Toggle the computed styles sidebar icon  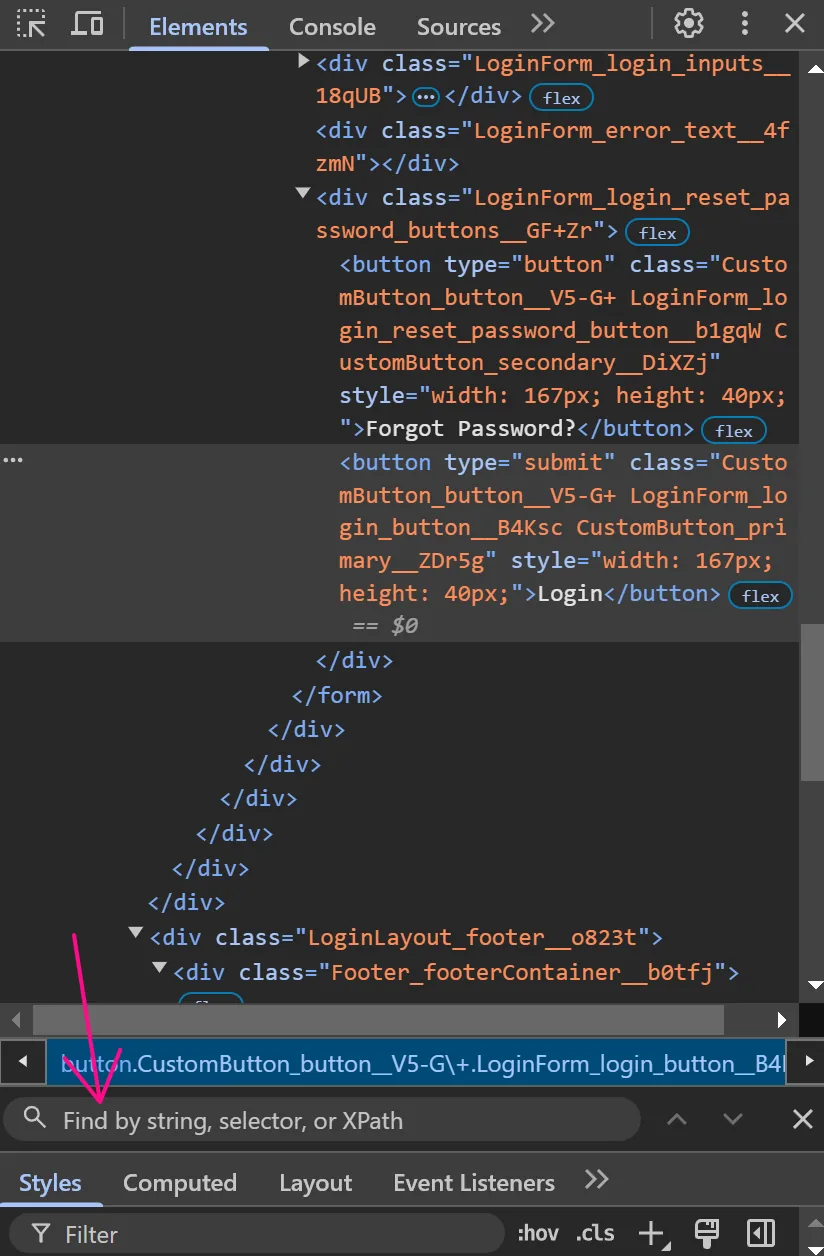click(x=761, y=1233)
